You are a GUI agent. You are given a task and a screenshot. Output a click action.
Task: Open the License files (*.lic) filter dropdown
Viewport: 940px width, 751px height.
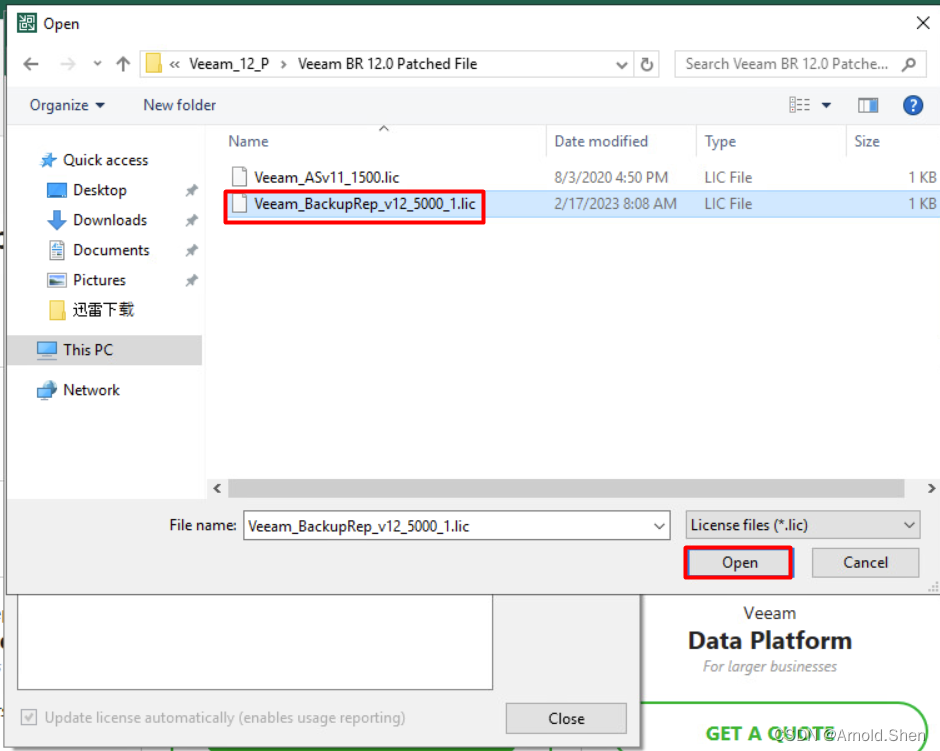click(802, 525)
